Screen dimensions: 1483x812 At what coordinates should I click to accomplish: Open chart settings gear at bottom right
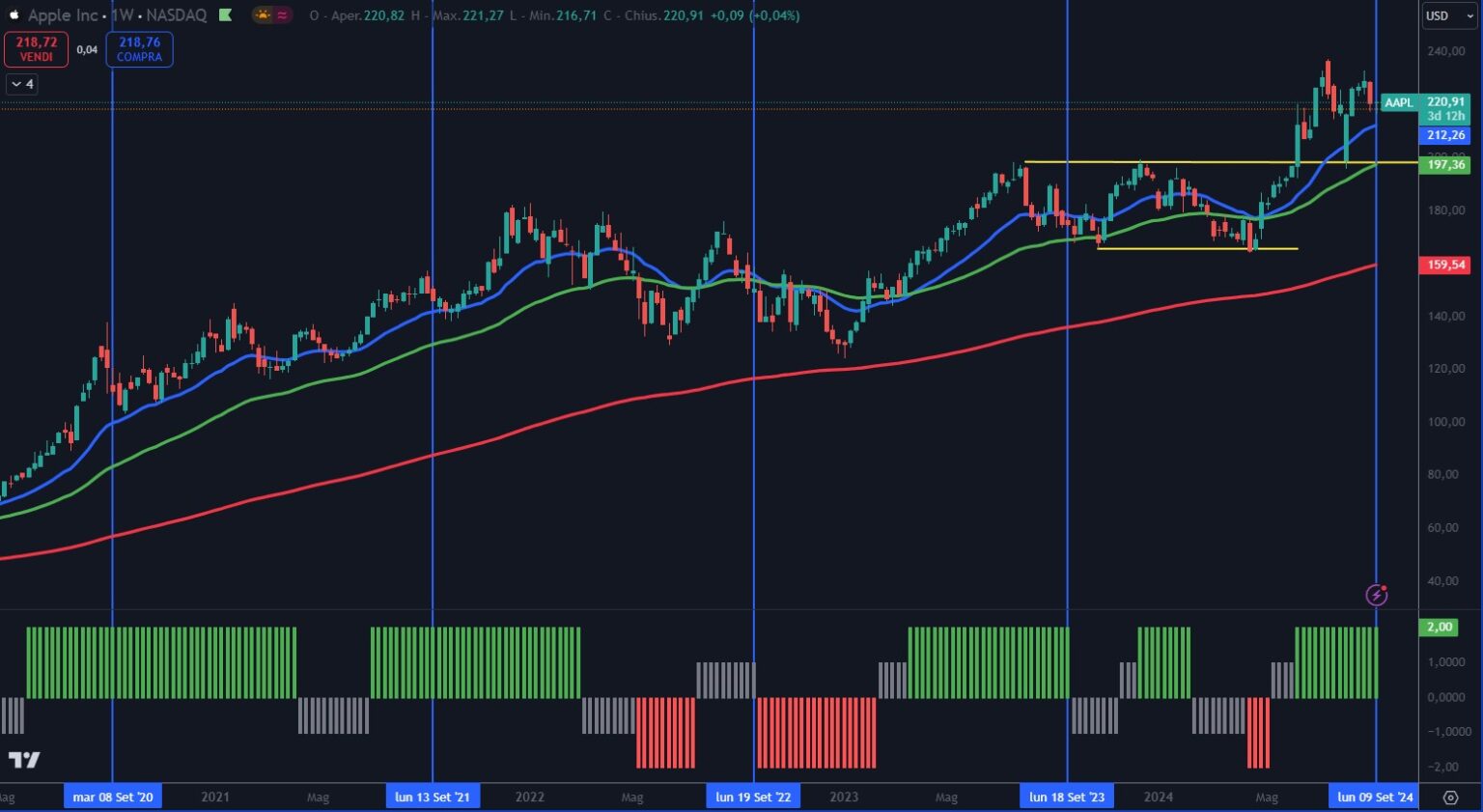pos(1450,798)
